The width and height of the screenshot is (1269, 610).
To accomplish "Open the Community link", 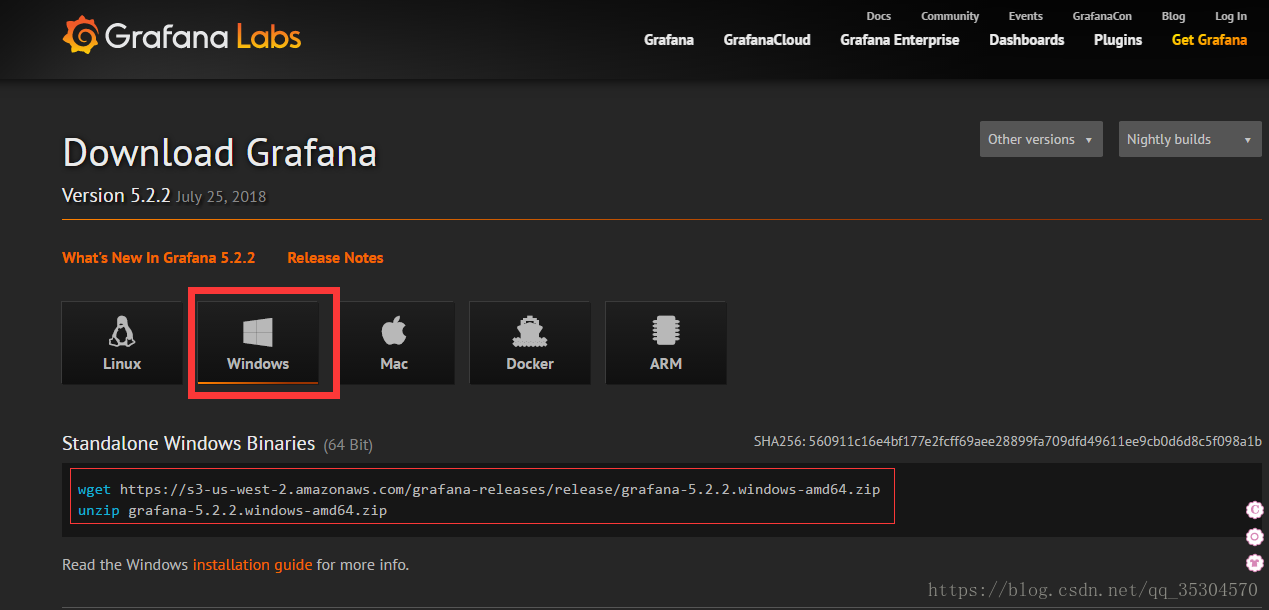I will pos(950,16).
